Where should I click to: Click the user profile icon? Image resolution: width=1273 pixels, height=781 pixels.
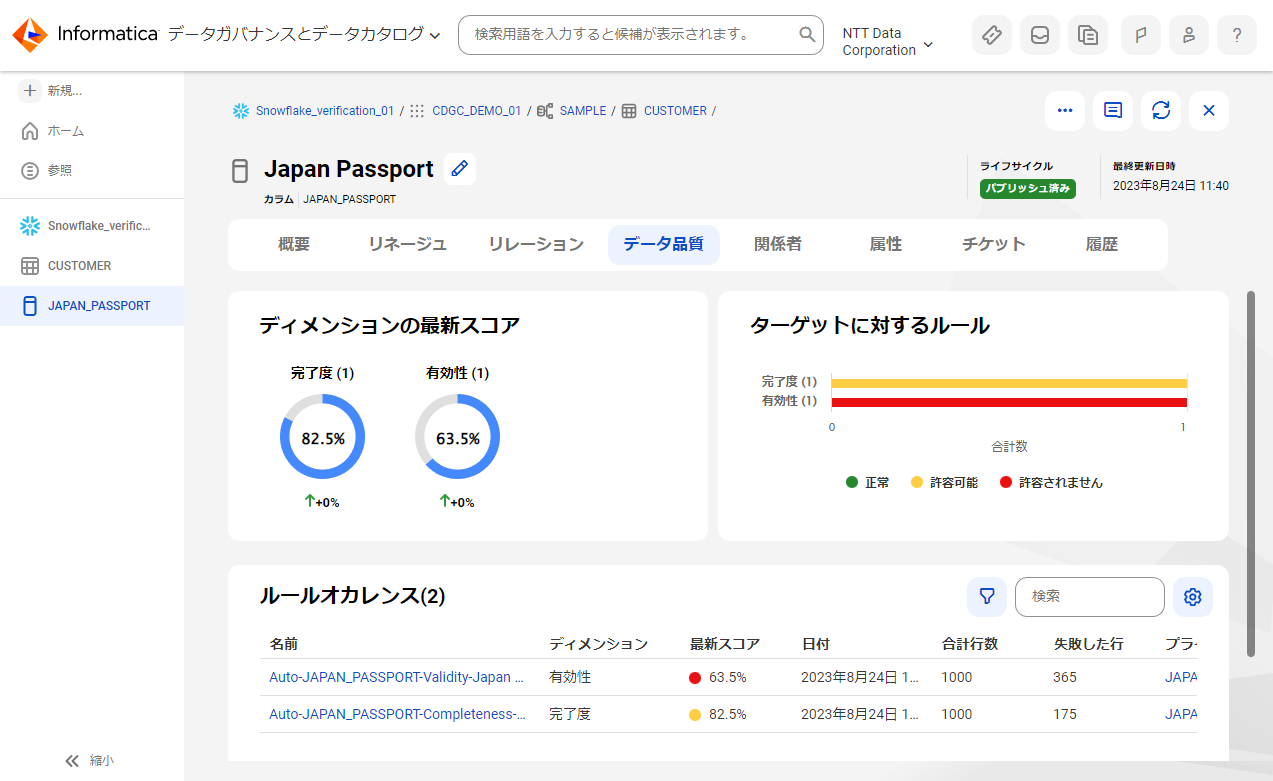[x=1189, y=35]
